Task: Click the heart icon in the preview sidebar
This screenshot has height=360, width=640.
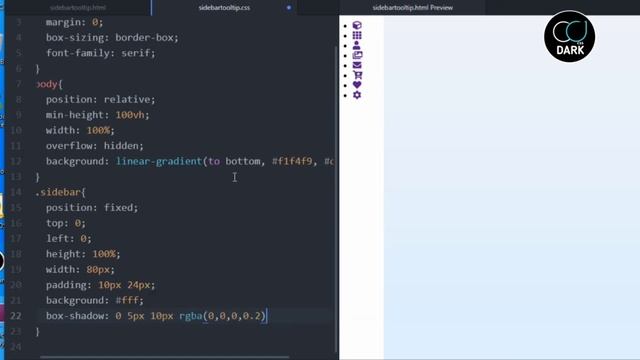Action: click(357, 85)
